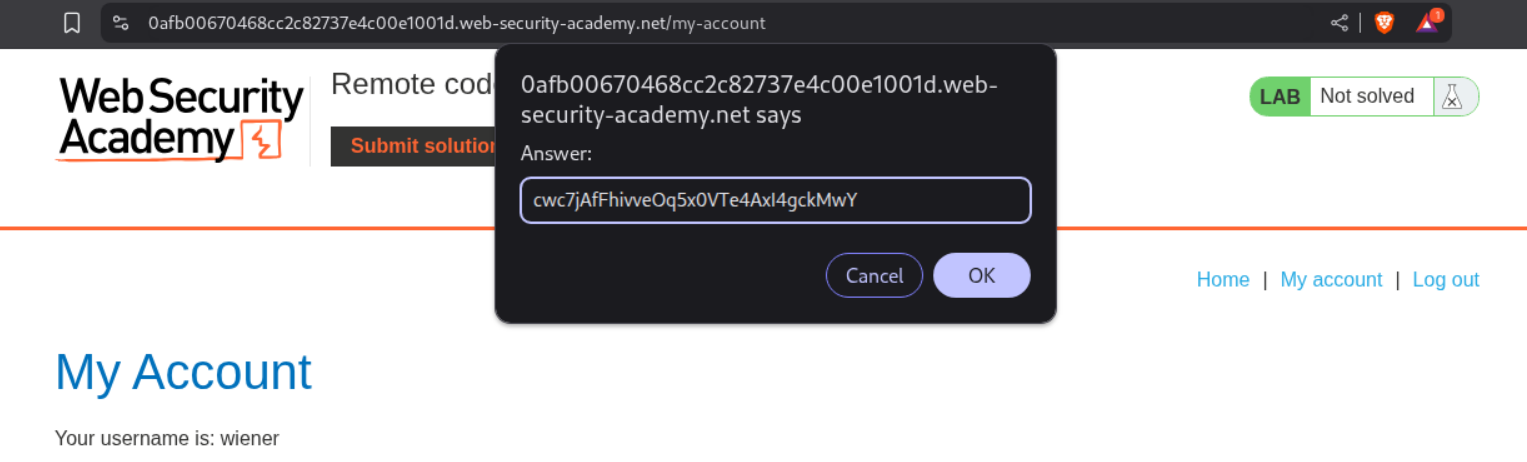Click the flask icon in lab status
The image size is (1527, 462).
[1453, 97]
